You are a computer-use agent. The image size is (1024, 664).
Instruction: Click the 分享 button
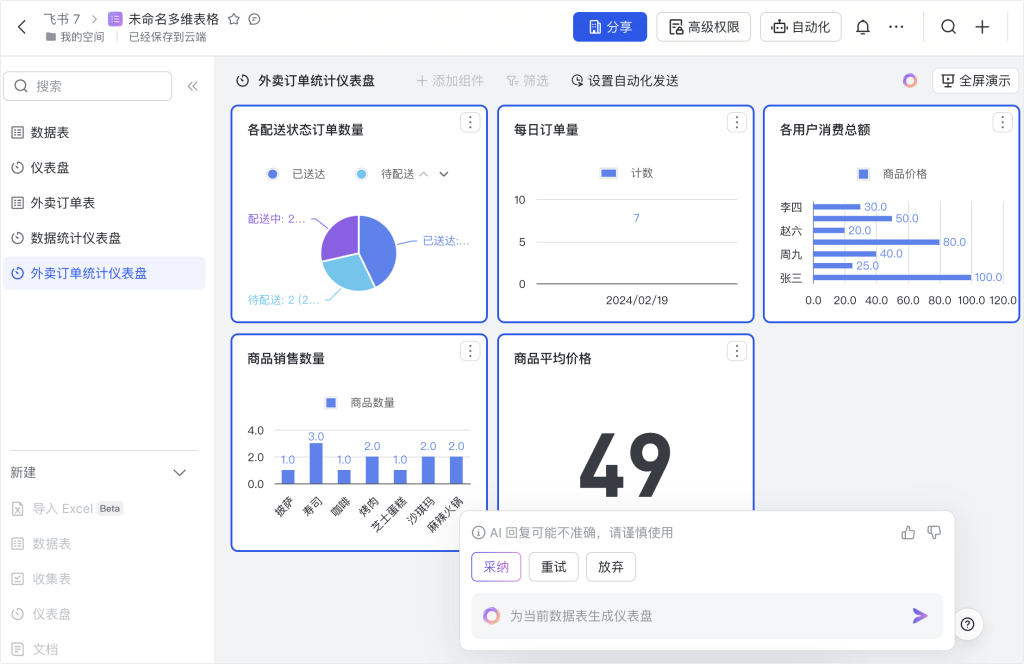[610, 27]
